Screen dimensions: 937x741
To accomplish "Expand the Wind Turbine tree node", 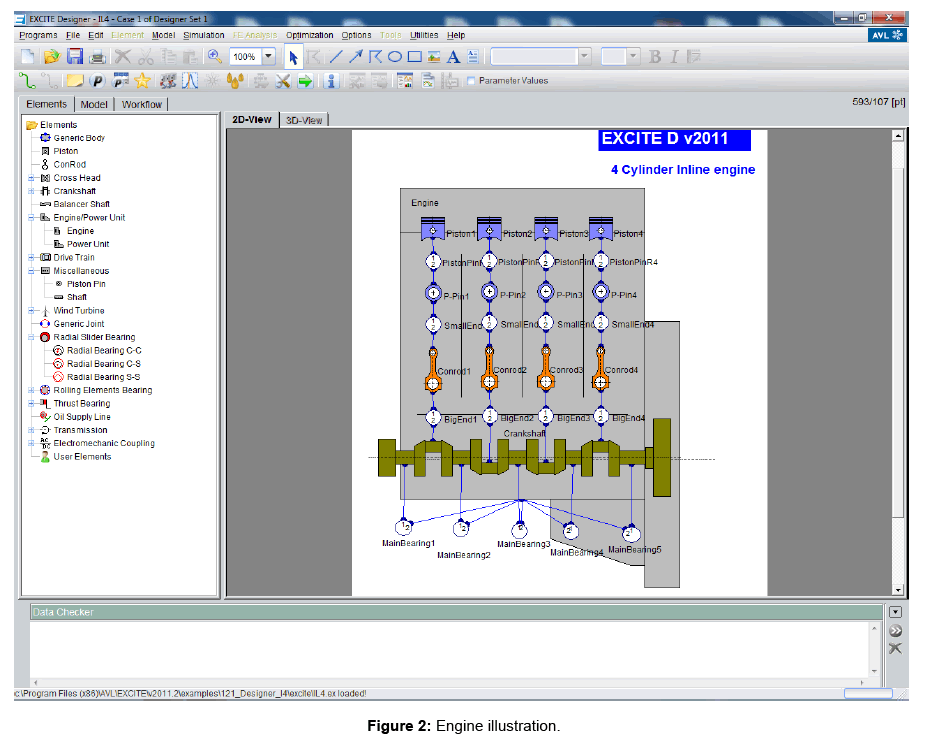I will click(x=32, y=311).
